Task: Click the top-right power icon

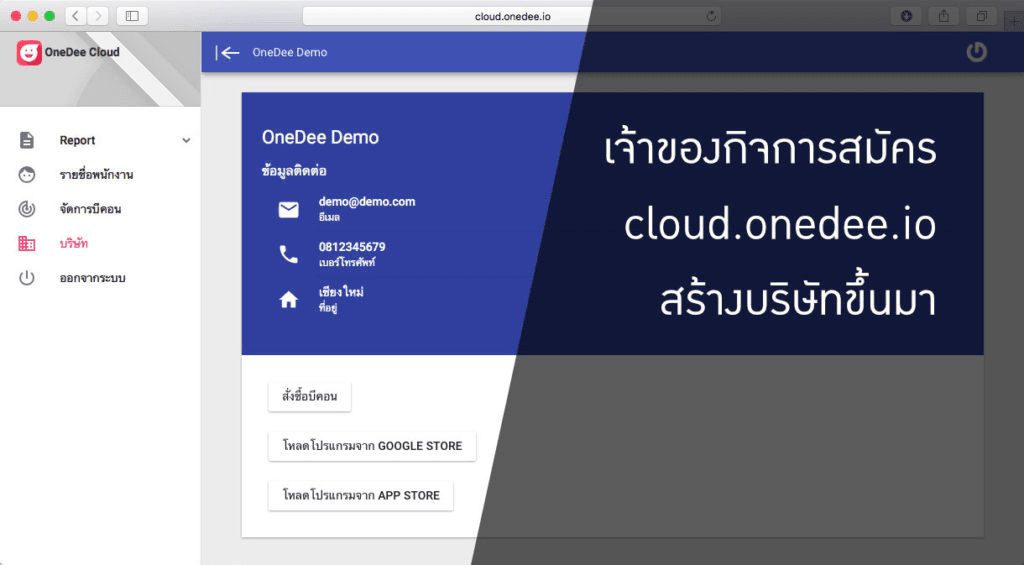Action: click(x=976, y=52)
